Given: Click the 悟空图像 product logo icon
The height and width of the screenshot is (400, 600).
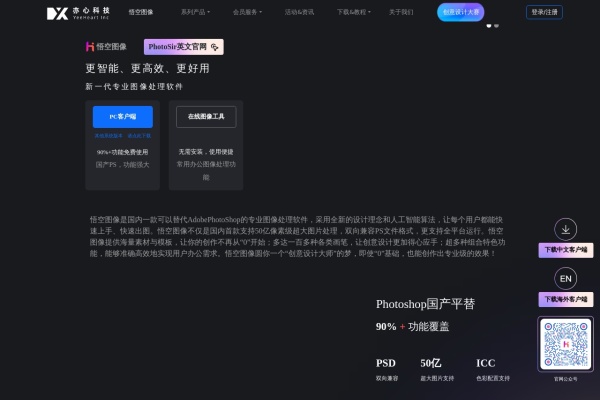Looking at the screenshot, I should (90, 47).
